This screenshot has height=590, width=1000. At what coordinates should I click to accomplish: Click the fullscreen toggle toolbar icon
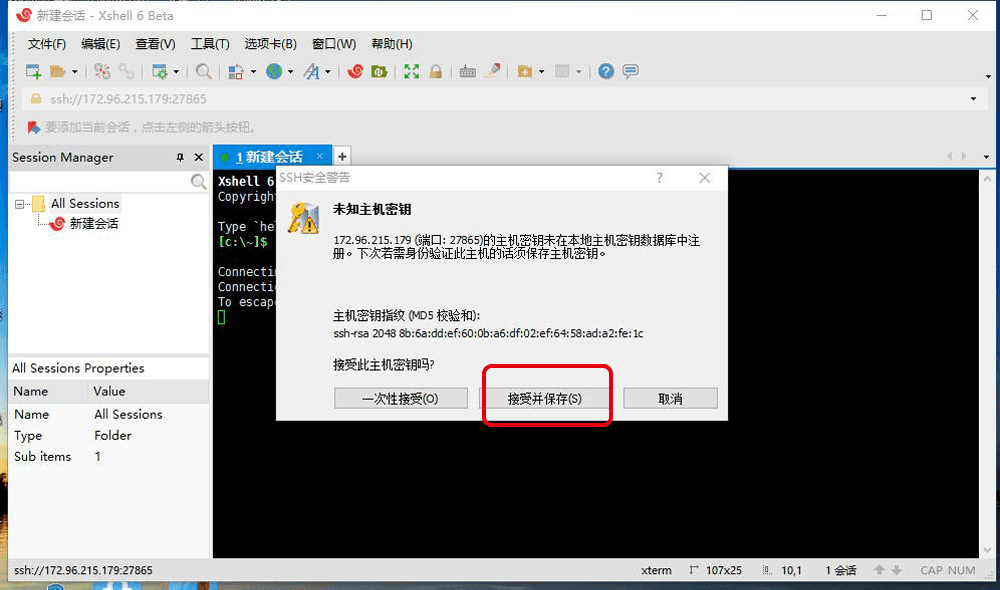pyautogui.click(x=411, y=71)
